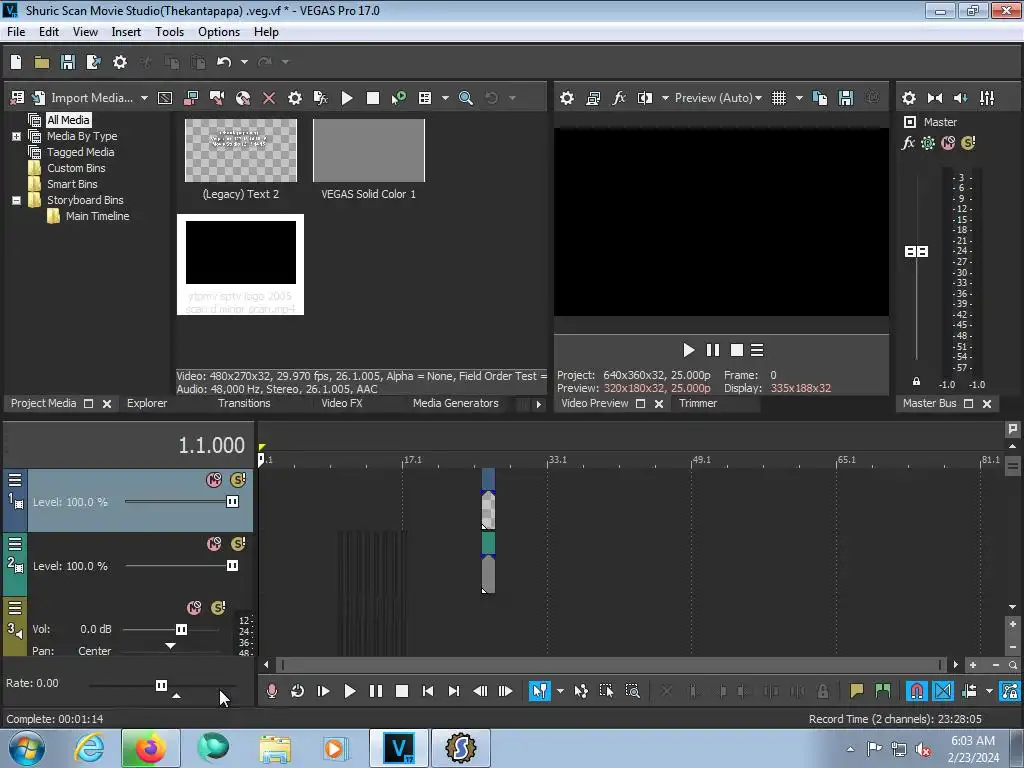
Task: Toggle Enable Snapping magnet icon
Action: 917,691
